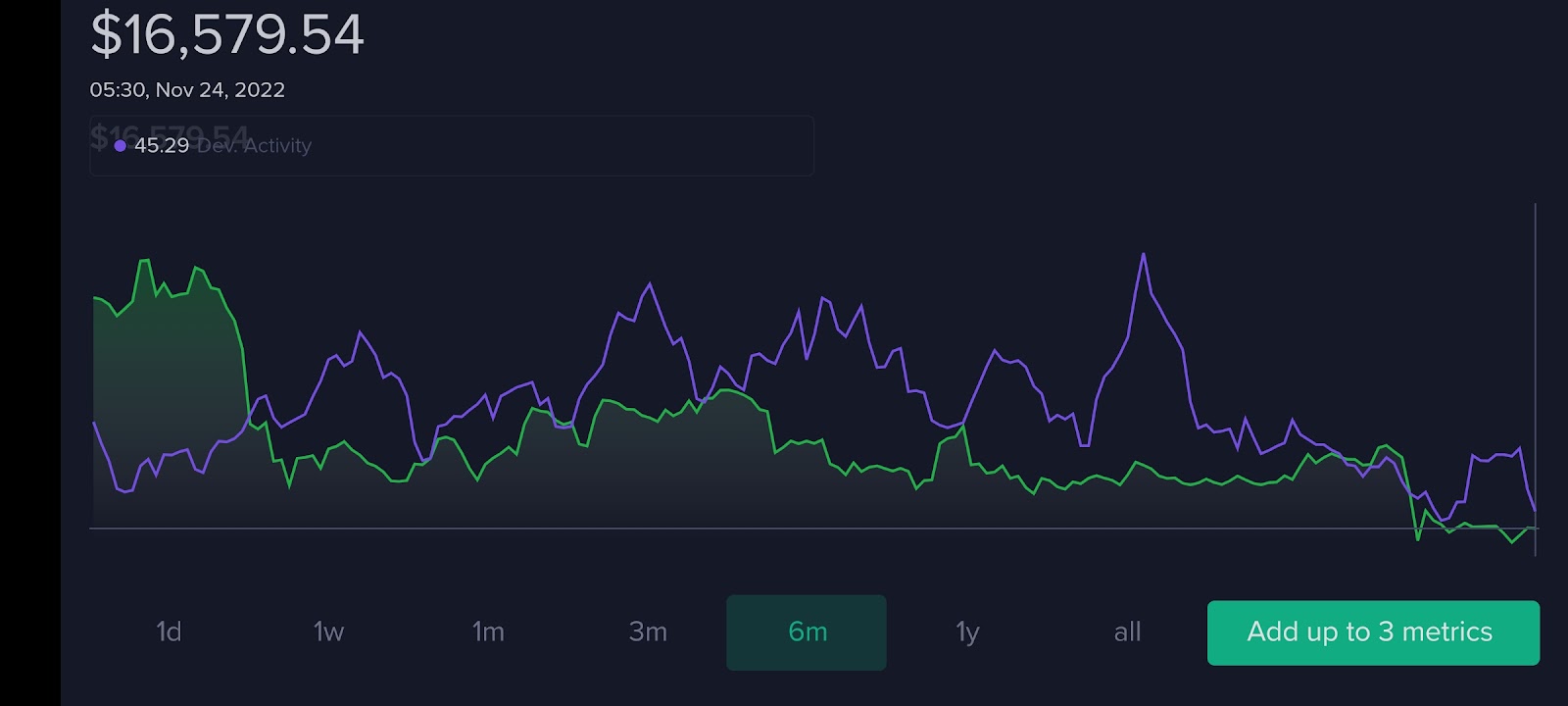Show the 1y time range
1568x706 pixels.
point(967,632)
